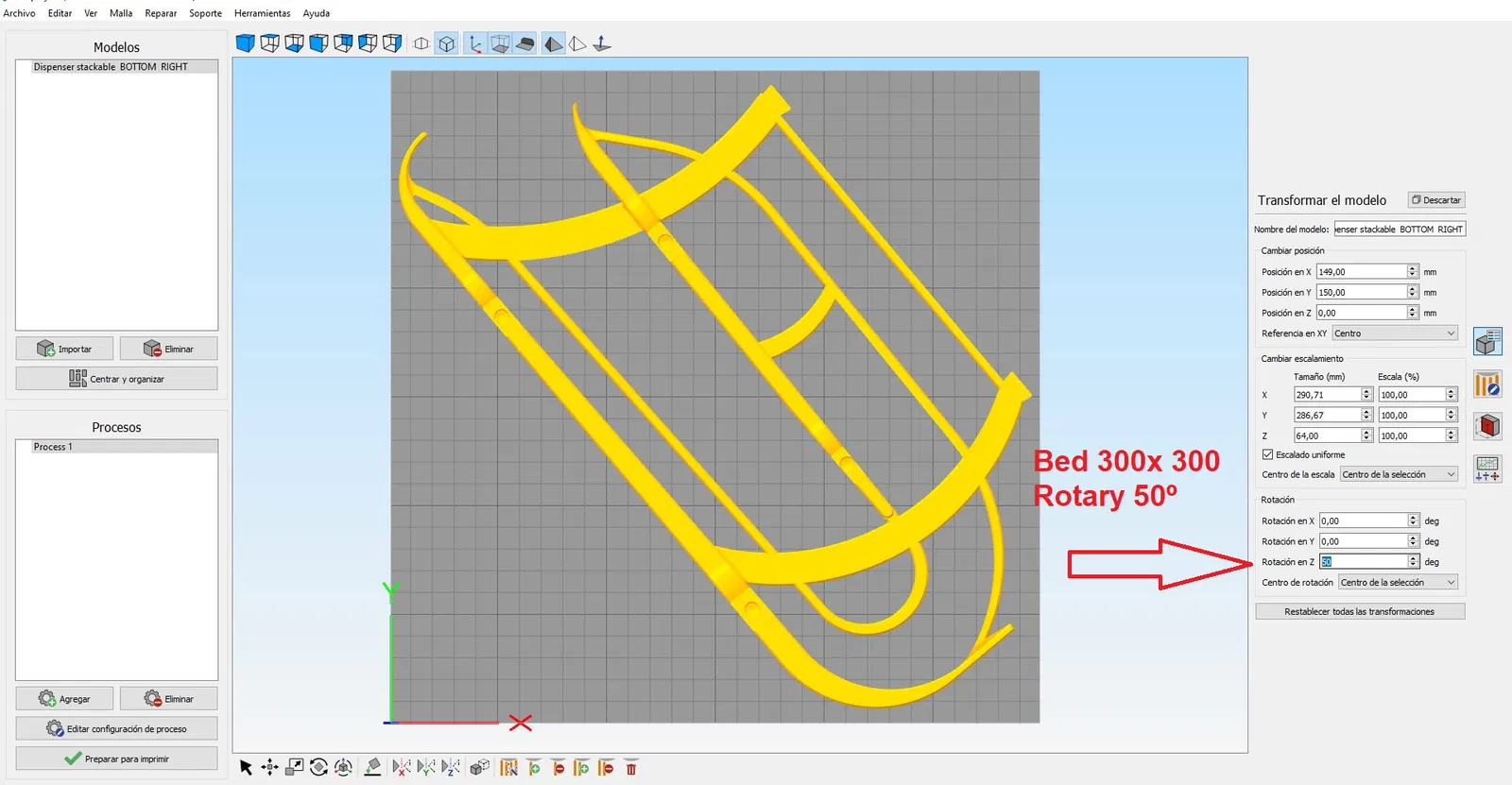The height and width of the screenshot is (785, 1512).
Task: Click Centrar y organizar
Action: click(116, 379)
